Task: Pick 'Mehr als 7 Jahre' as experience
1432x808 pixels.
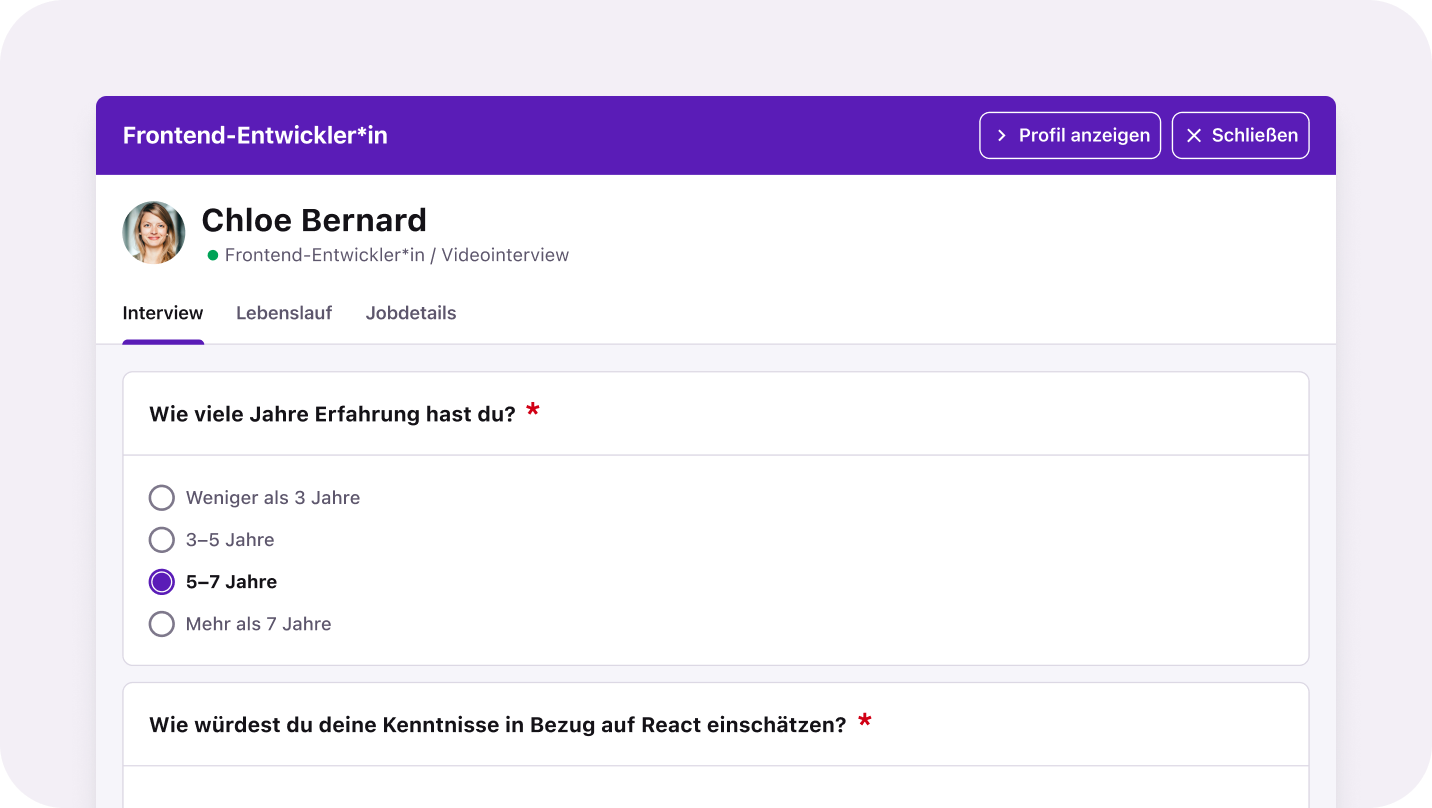Action: pyautogui.click(x=162, y=624)
